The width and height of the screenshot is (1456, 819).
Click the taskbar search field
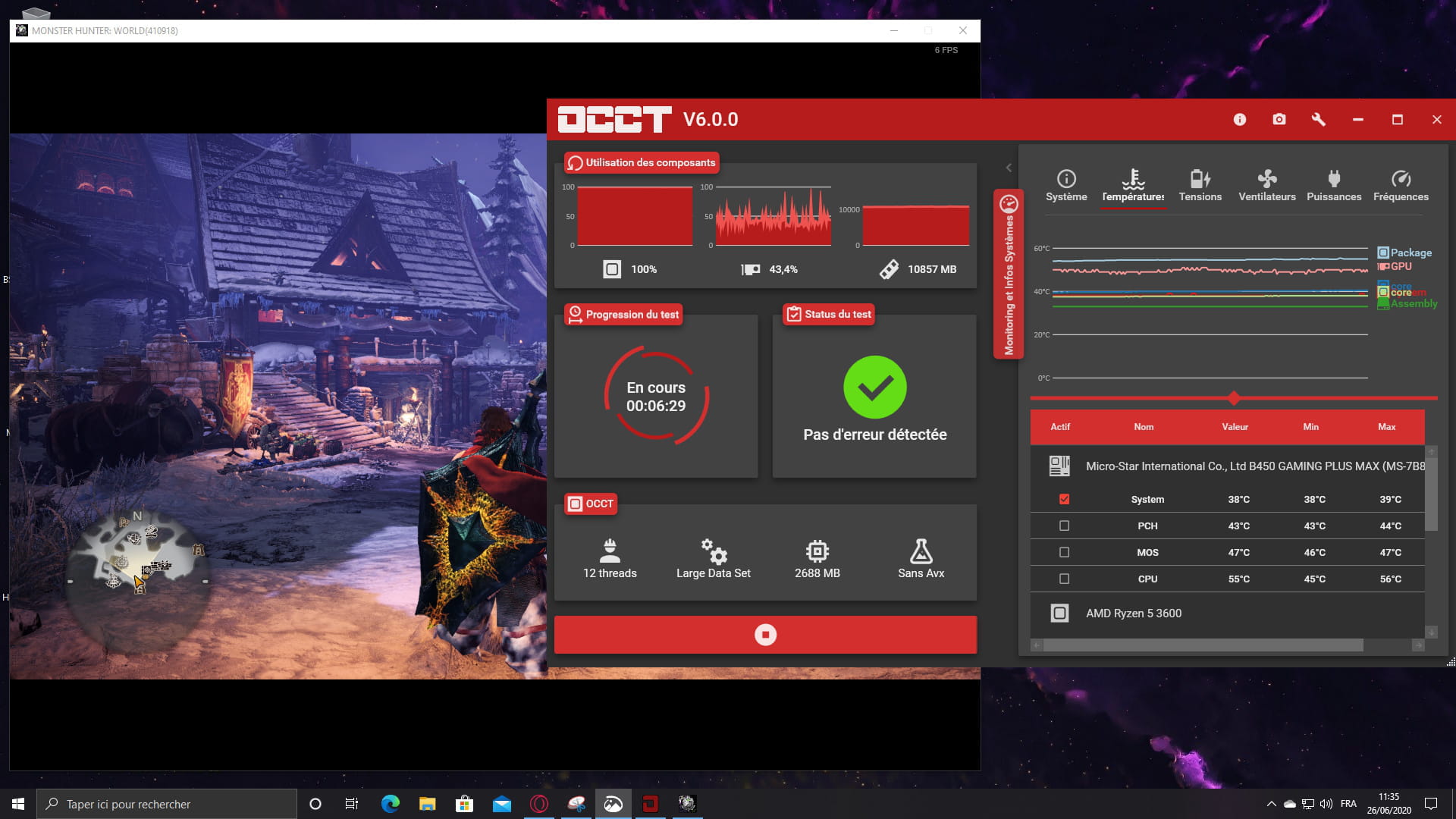[x=167, y=804]
